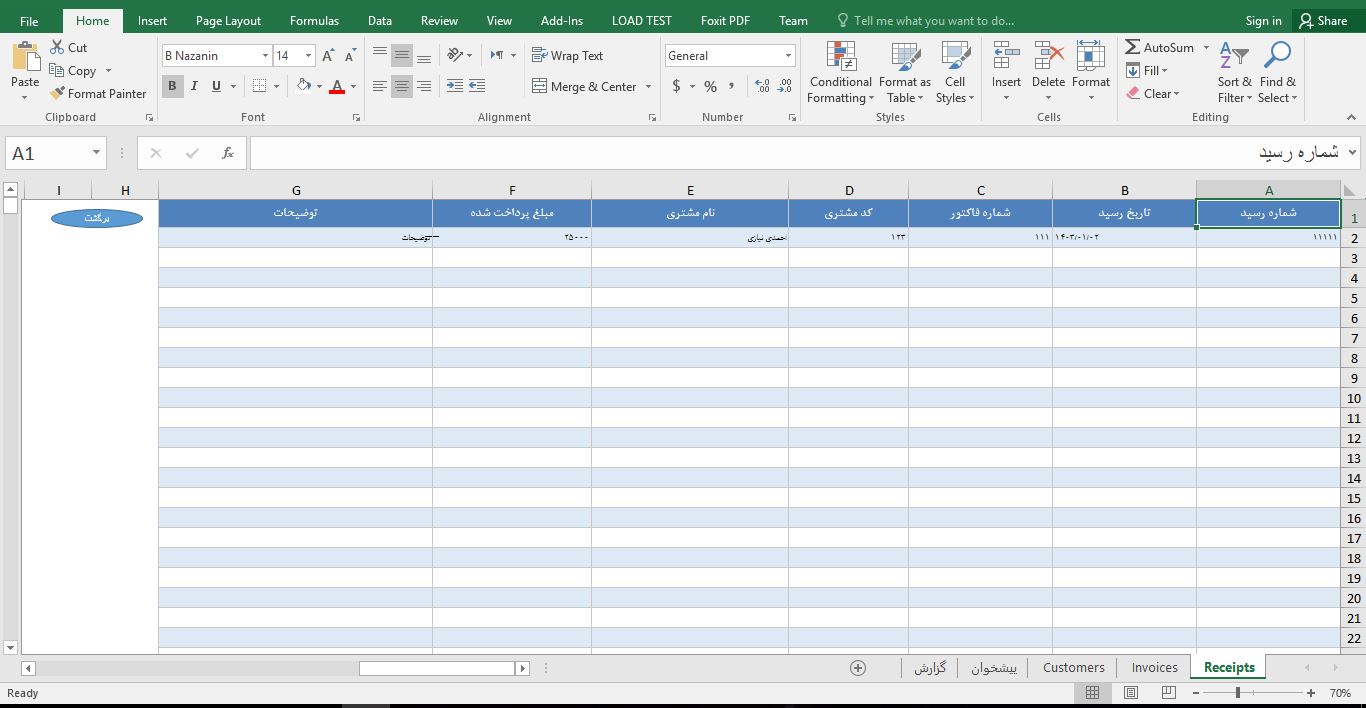Open the font size dropdown
1366x708 pixels.
tap(308, 56)
